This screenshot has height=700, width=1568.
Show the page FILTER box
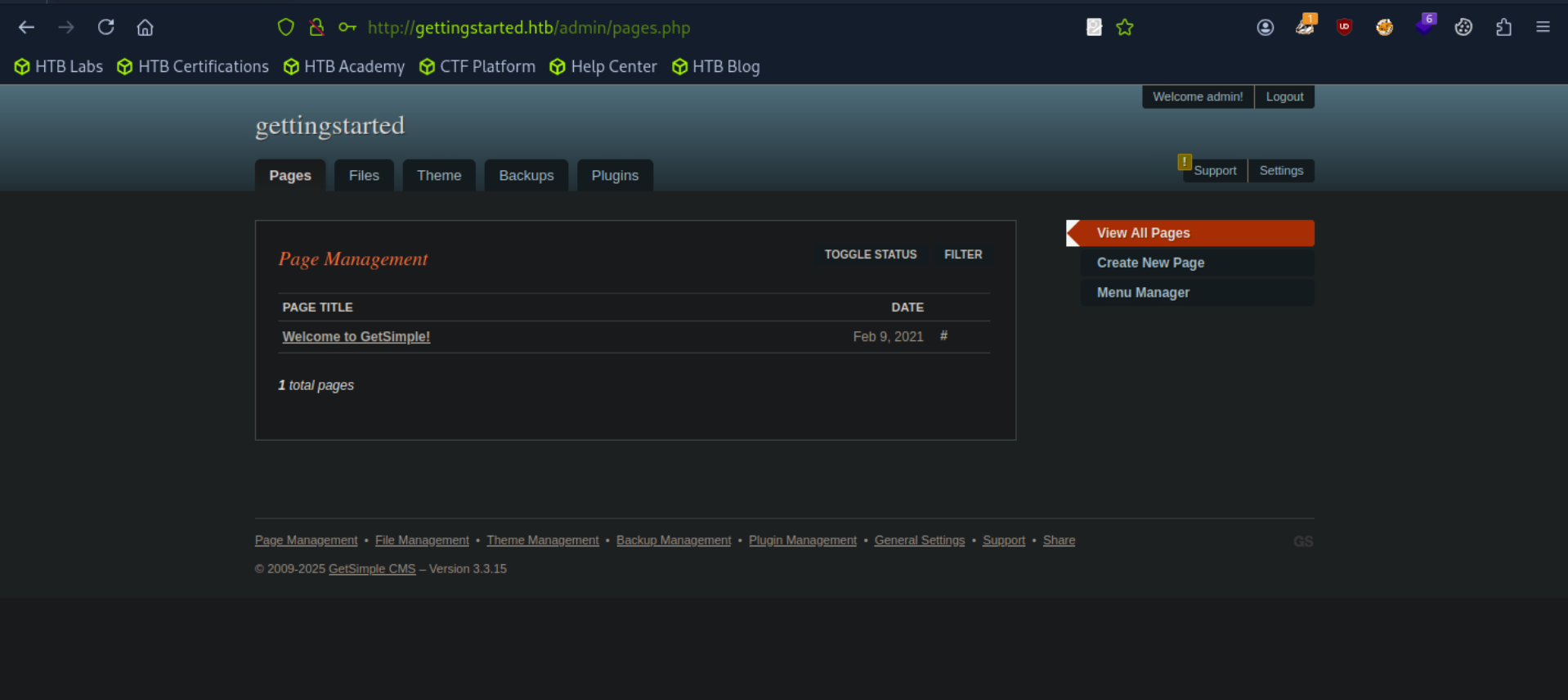[x=963, y=254]
